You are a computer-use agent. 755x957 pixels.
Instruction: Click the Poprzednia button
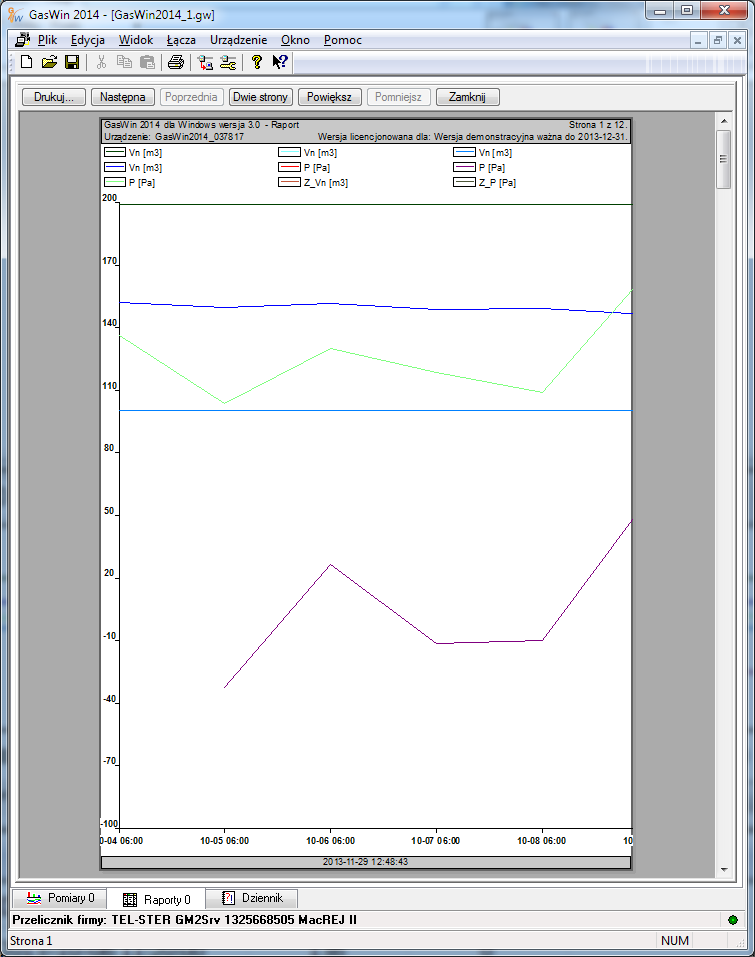(191, 97)
